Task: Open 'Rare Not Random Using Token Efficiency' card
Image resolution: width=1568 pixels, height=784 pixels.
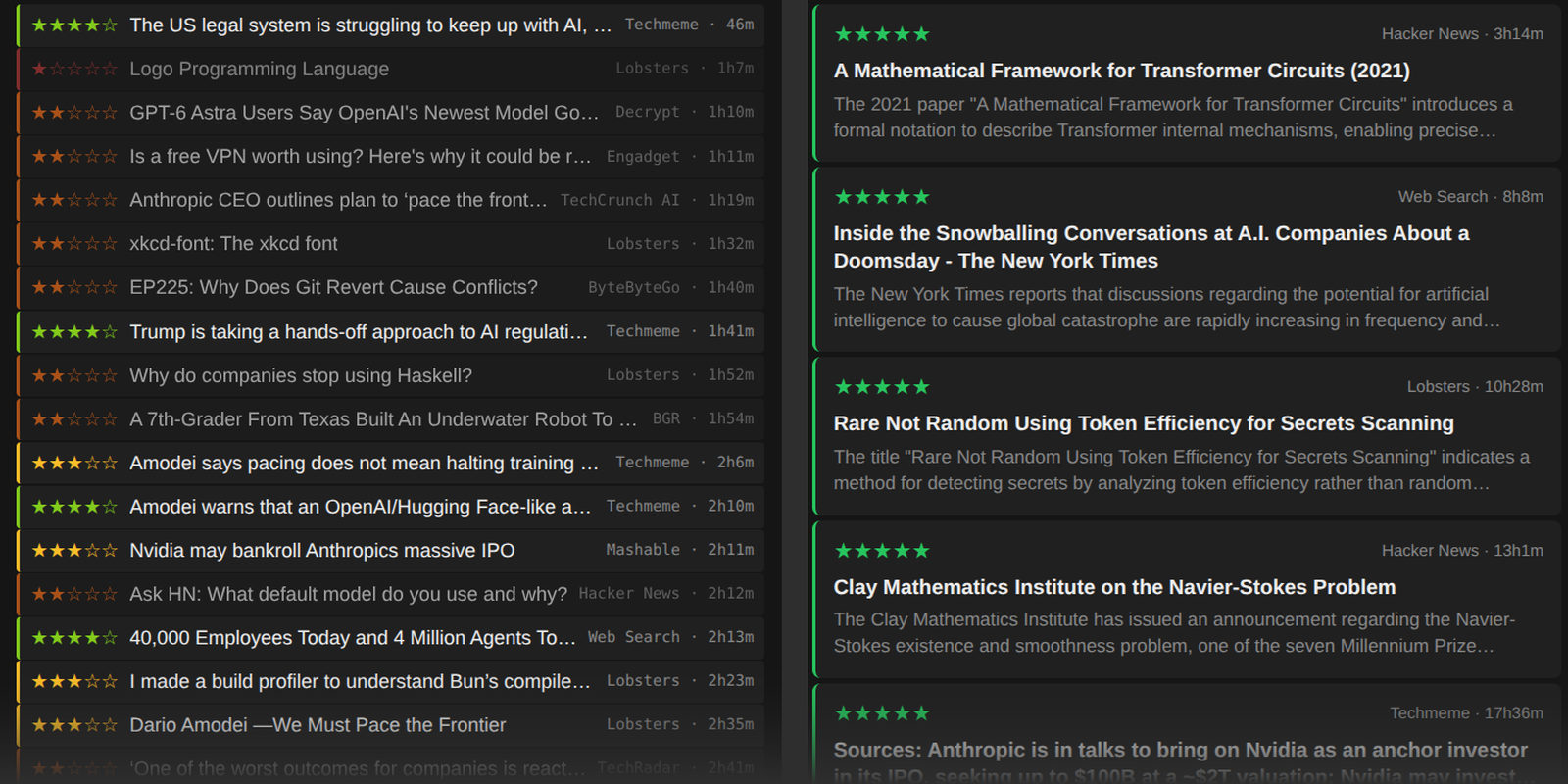Action: point(1144,423)
